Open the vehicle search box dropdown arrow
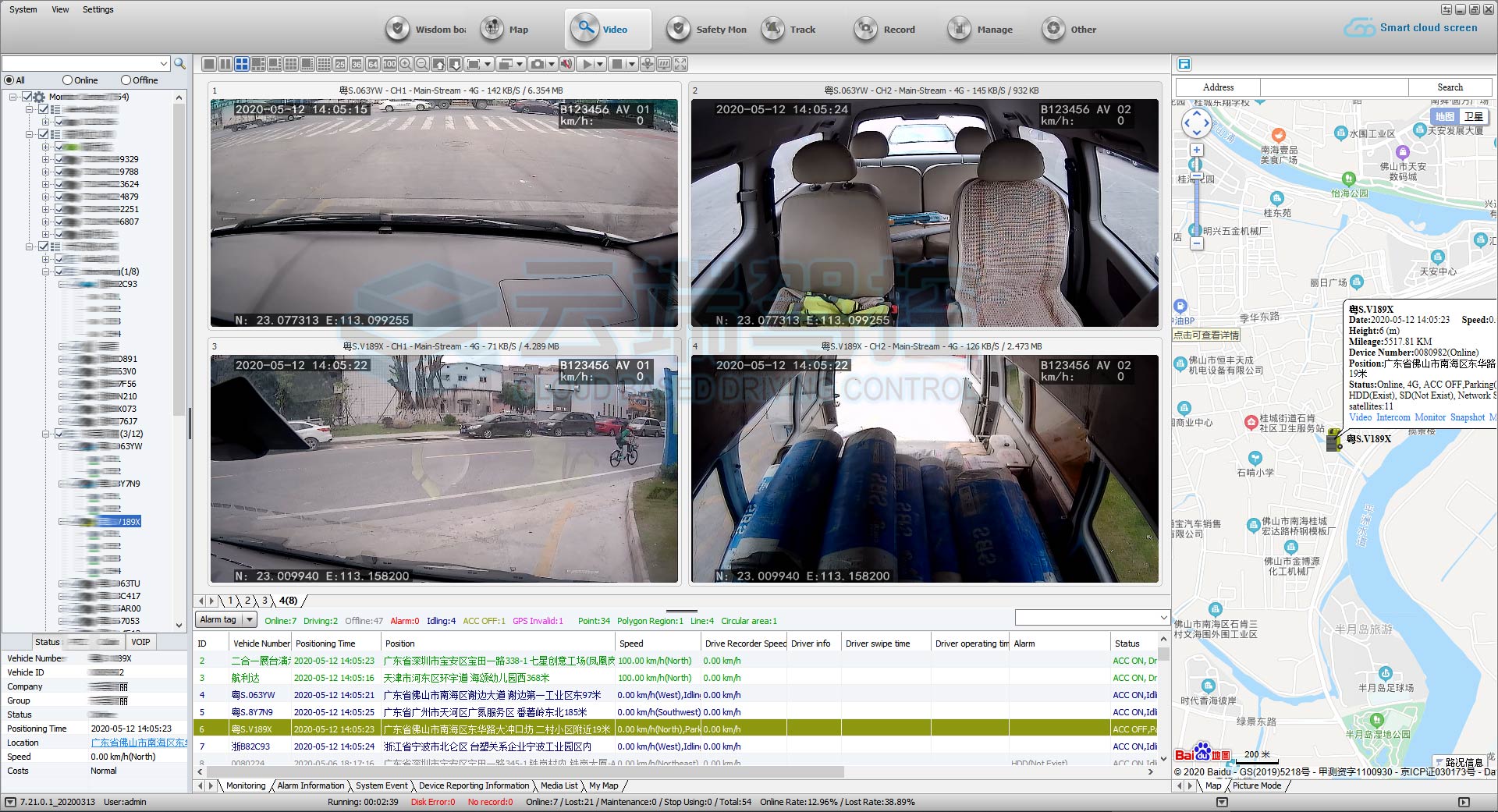 tap(163, 63)
